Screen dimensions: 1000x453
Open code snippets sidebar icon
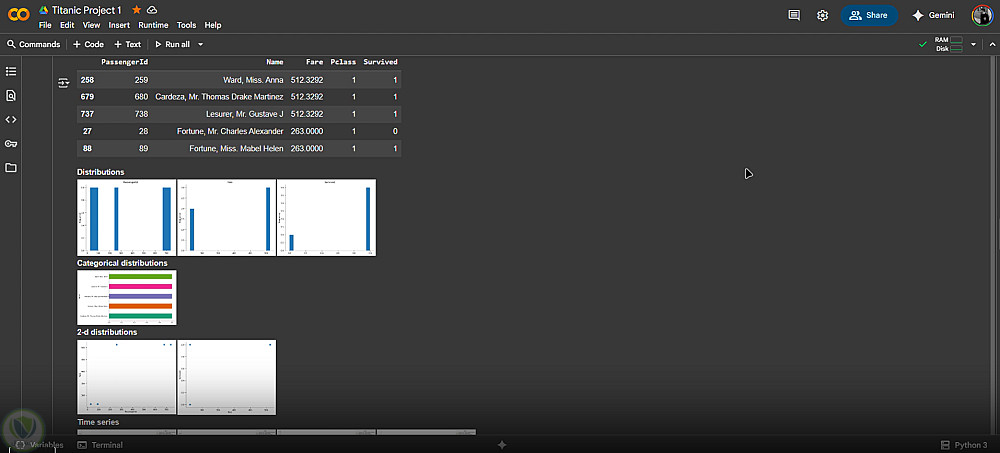(11, 119)
